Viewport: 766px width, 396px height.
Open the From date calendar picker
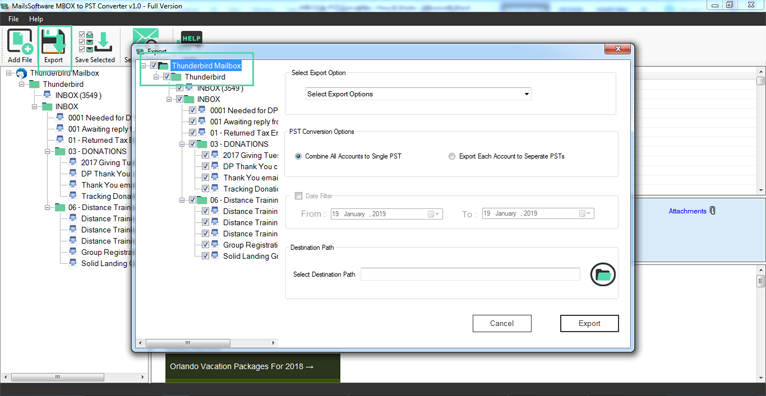433,214
